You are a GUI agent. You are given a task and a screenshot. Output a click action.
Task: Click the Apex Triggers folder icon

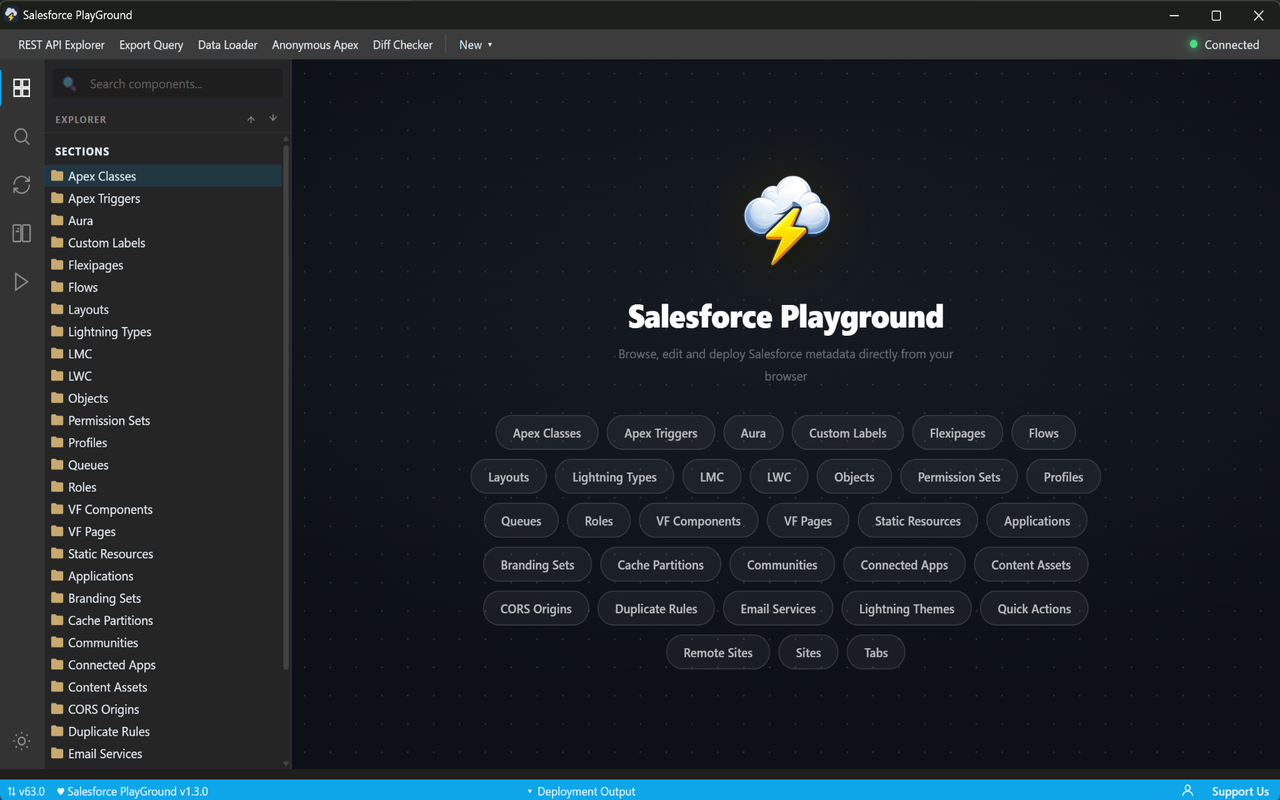pyautogui.click(x=57, y=198)
